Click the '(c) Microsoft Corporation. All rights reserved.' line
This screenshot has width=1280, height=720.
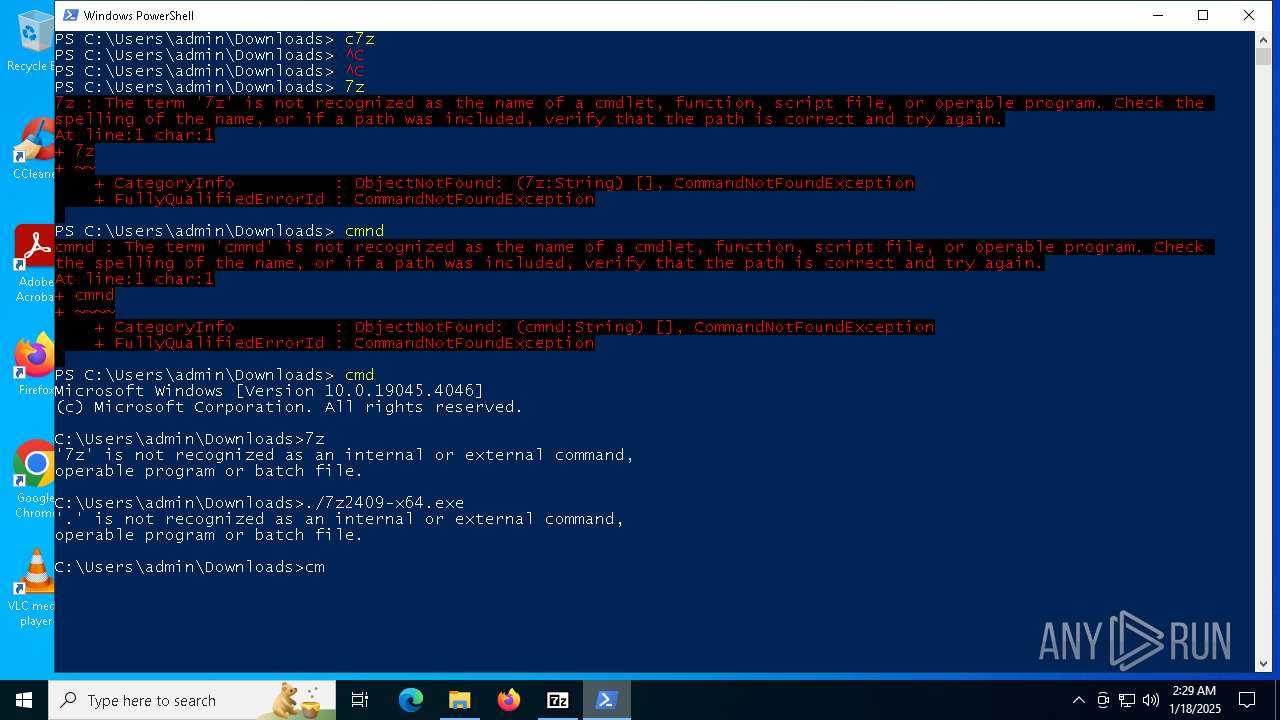point(289,407)
